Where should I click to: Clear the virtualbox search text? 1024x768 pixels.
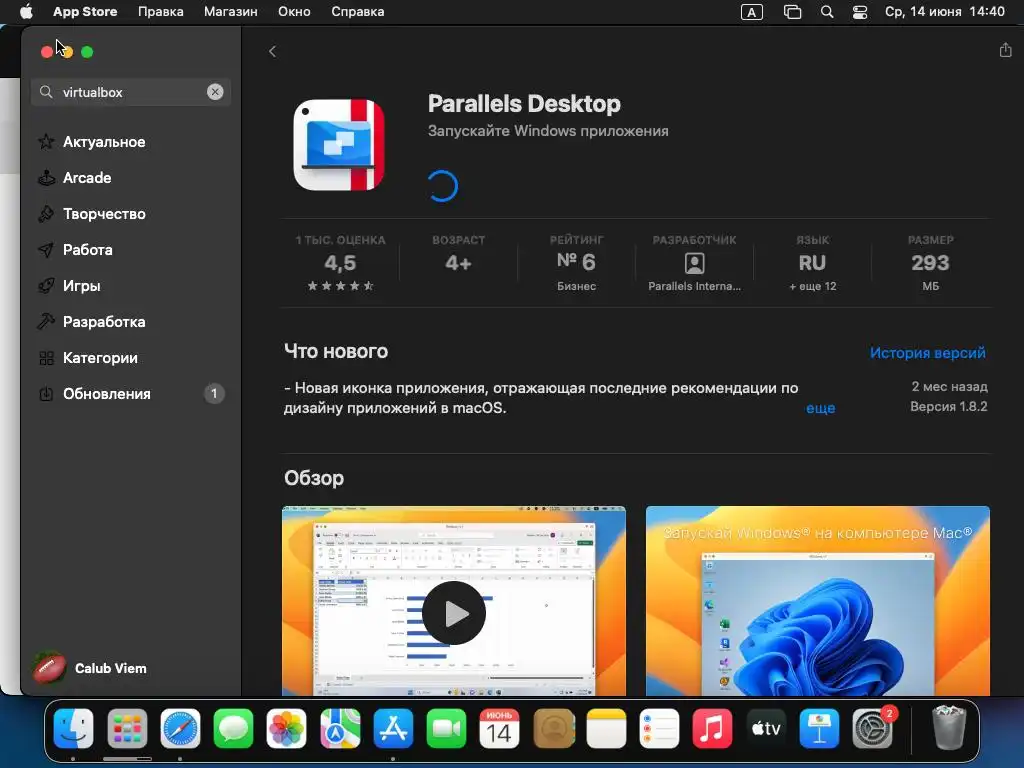215,92
